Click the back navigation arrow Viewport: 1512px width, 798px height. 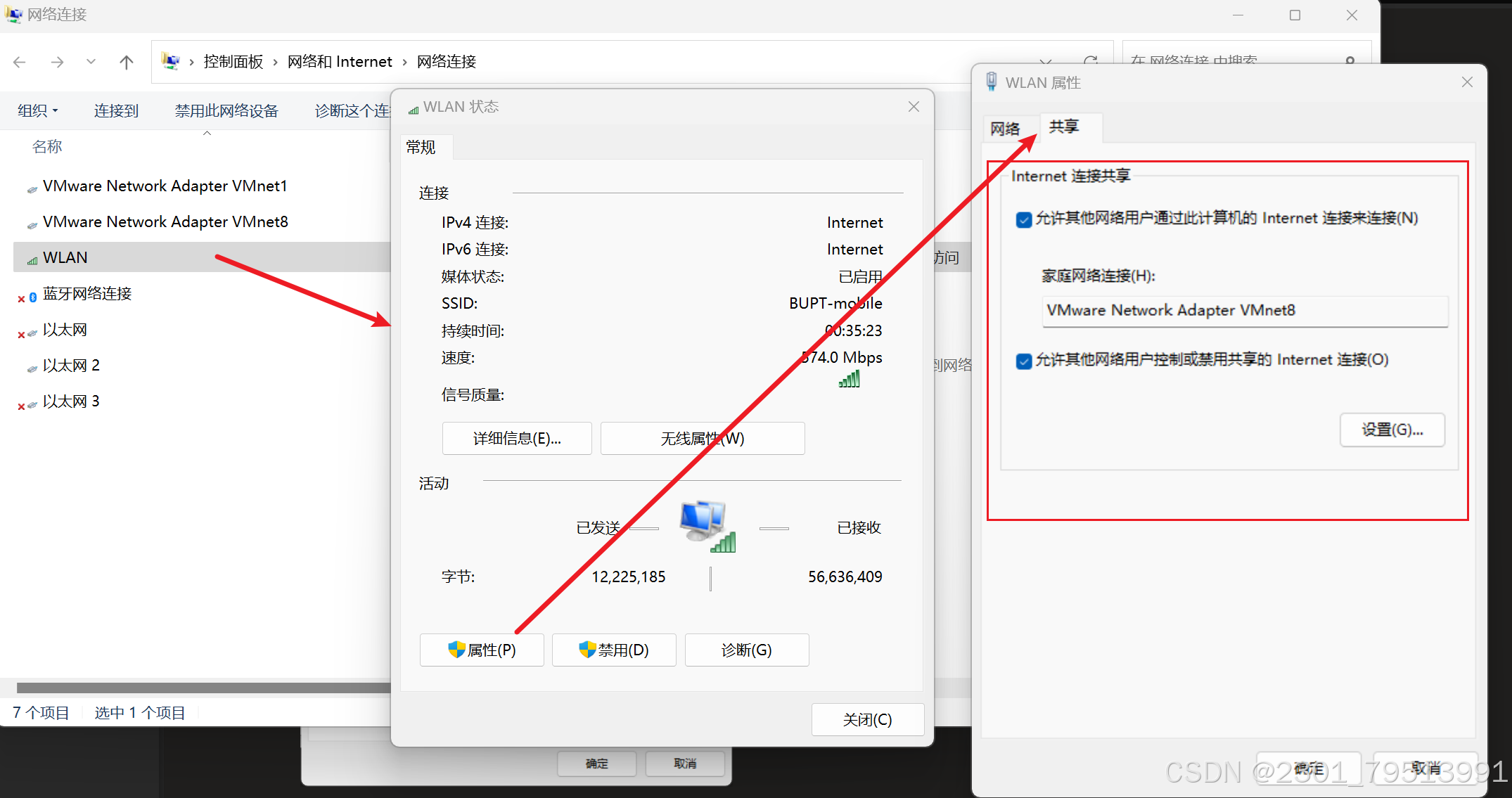coord(20,62)
